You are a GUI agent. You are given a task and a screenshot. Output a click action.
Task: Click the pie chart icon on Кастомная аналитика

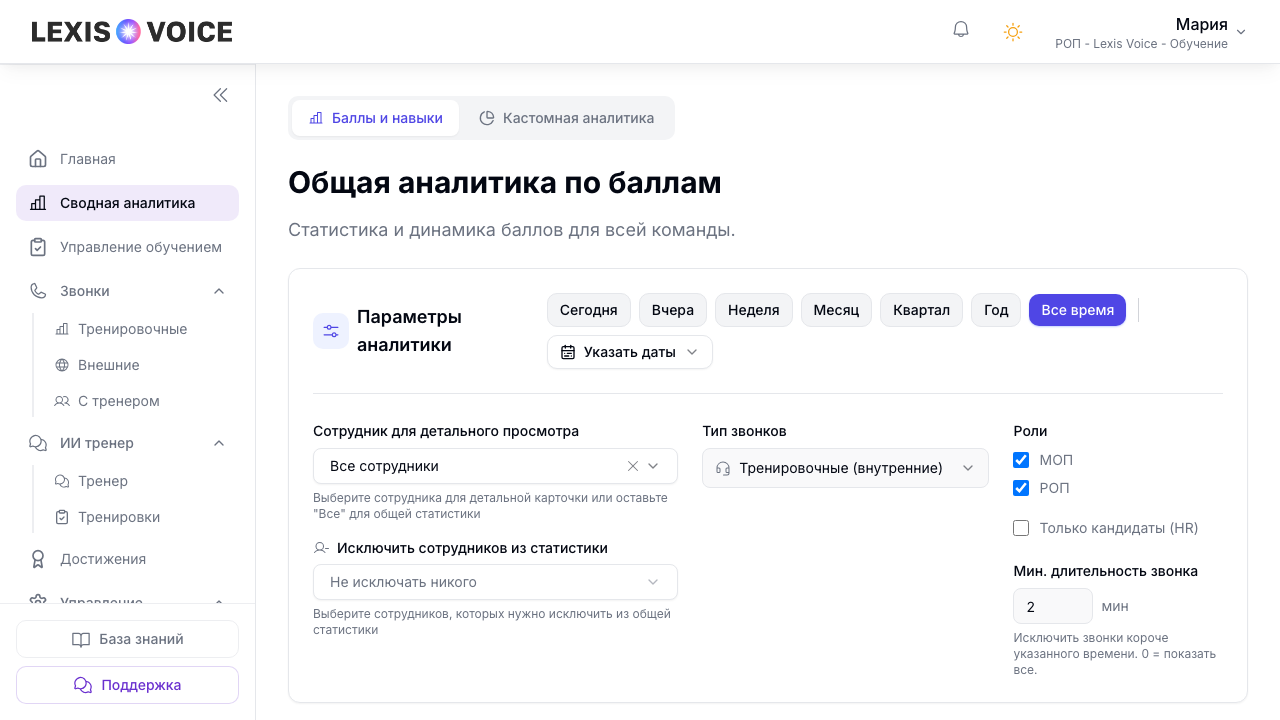pyautogui.click(x=487, y=118)
